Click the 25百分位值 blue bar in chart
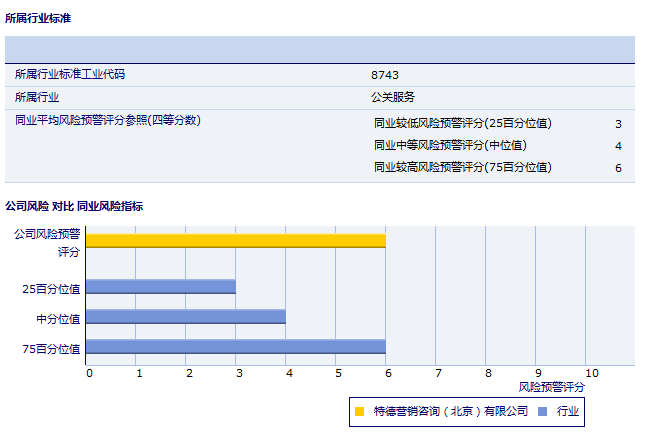This screenshot has width=647, height=437. point(160,287)
